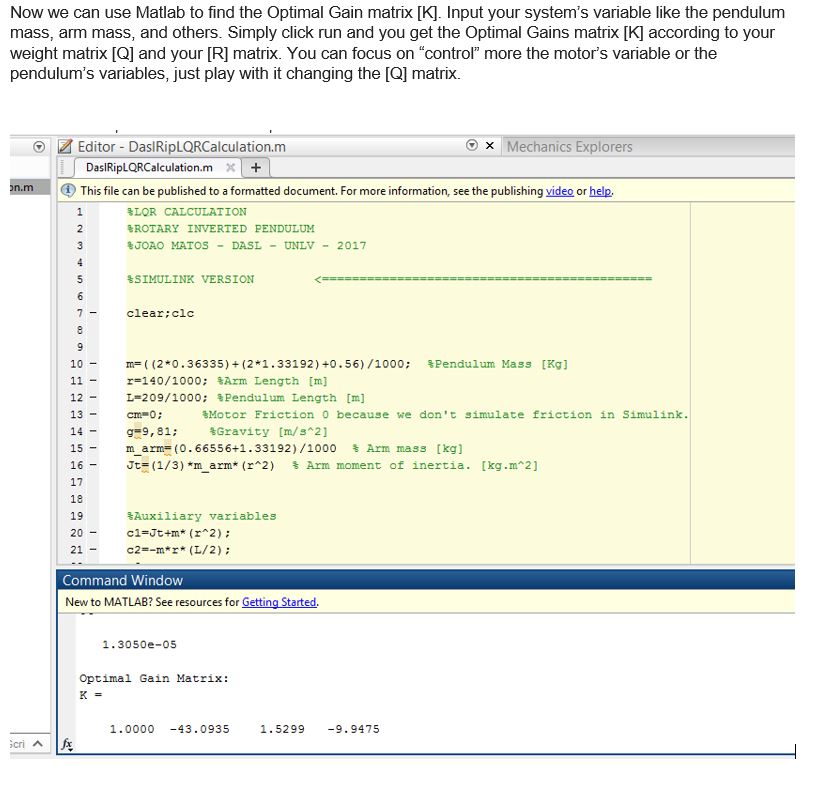Click the '%ROTARY INVERTED PENDULUM' comment
This screenshot has height=794, width=818.
[x=221, y=228]
